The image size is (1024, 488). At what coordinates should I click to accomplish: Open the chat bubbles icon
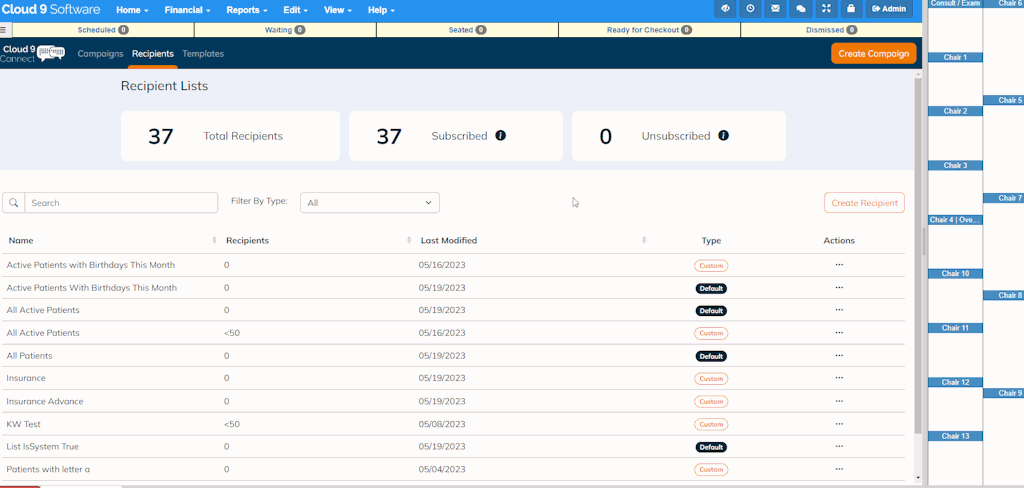[x=800, y=9]
